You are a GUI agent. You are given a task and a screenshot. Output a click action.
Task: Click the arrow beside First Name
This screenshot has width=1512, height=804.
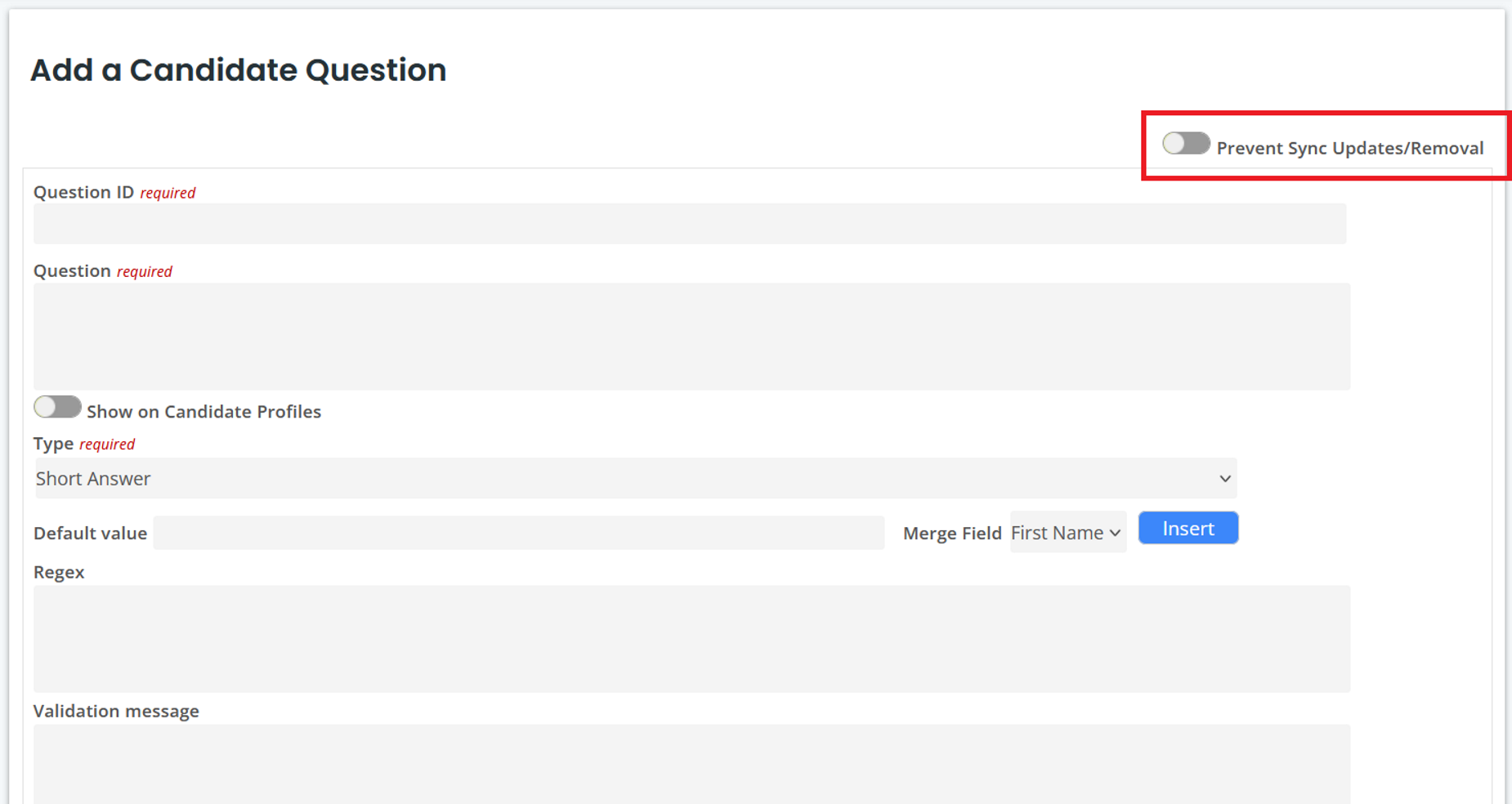click(x=1115, y=533)
